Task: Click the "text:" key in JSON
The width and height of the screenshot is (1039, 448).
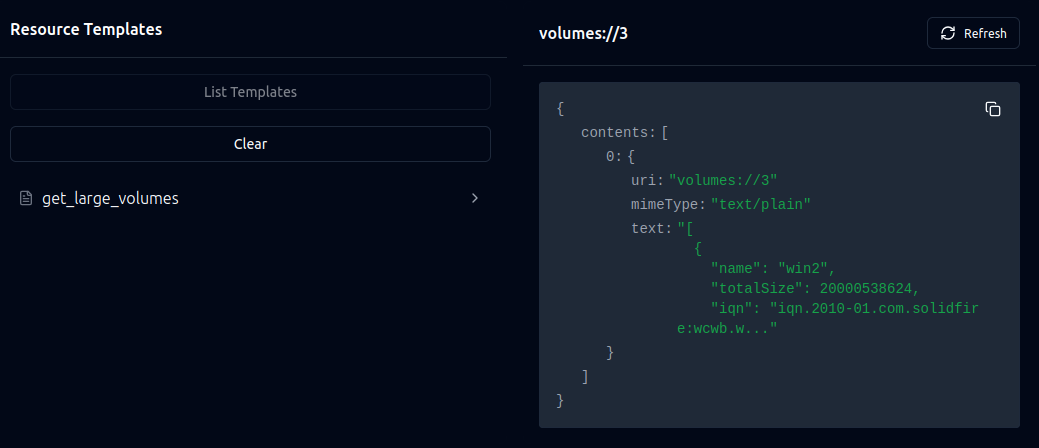Action: pyautogui.click(x=651, y=229)
